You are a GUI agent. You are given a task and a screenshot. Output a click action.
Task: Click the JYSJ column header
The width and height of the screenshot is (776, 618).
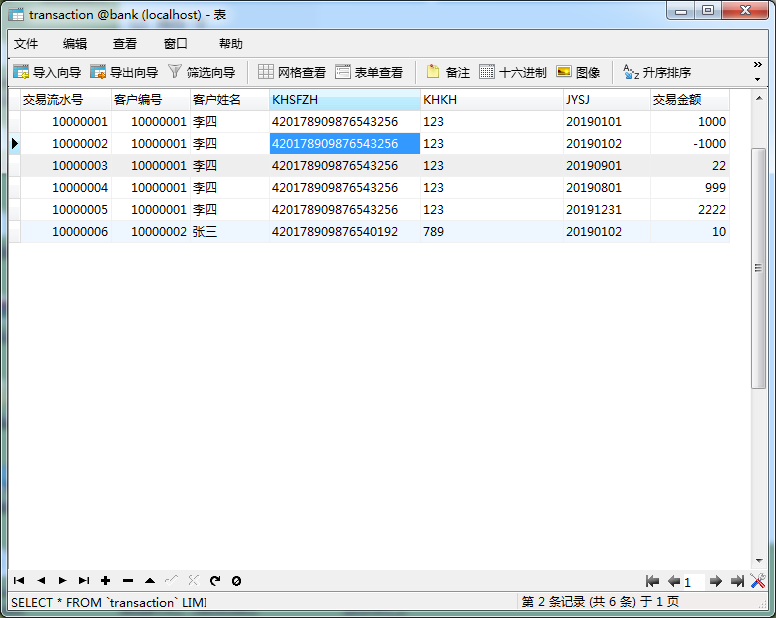607,99
